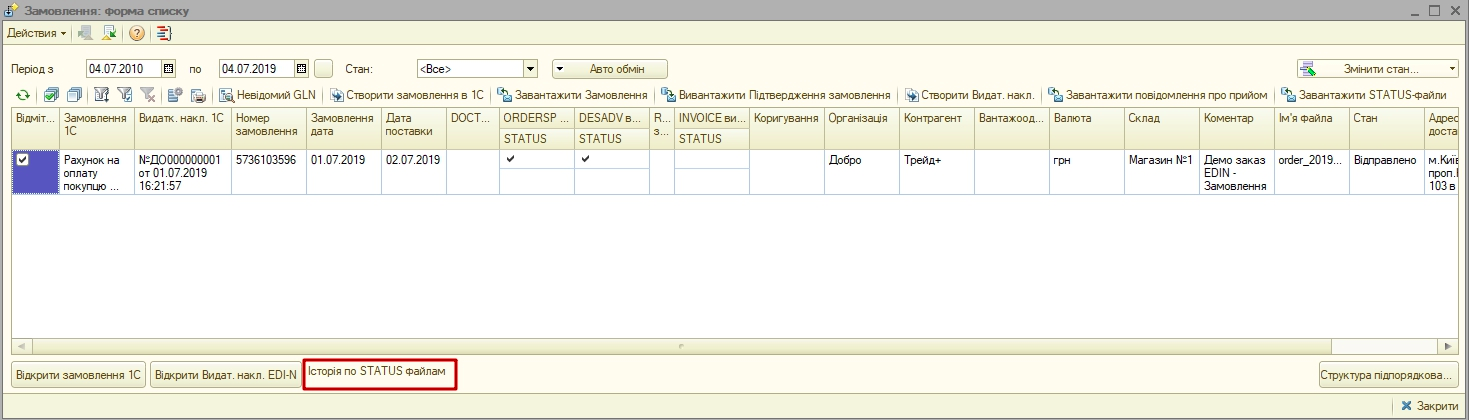Viewport: 1469px width, 420px height.
Task: Click Історія по STATUS файлам button
Action: (379, 372)
